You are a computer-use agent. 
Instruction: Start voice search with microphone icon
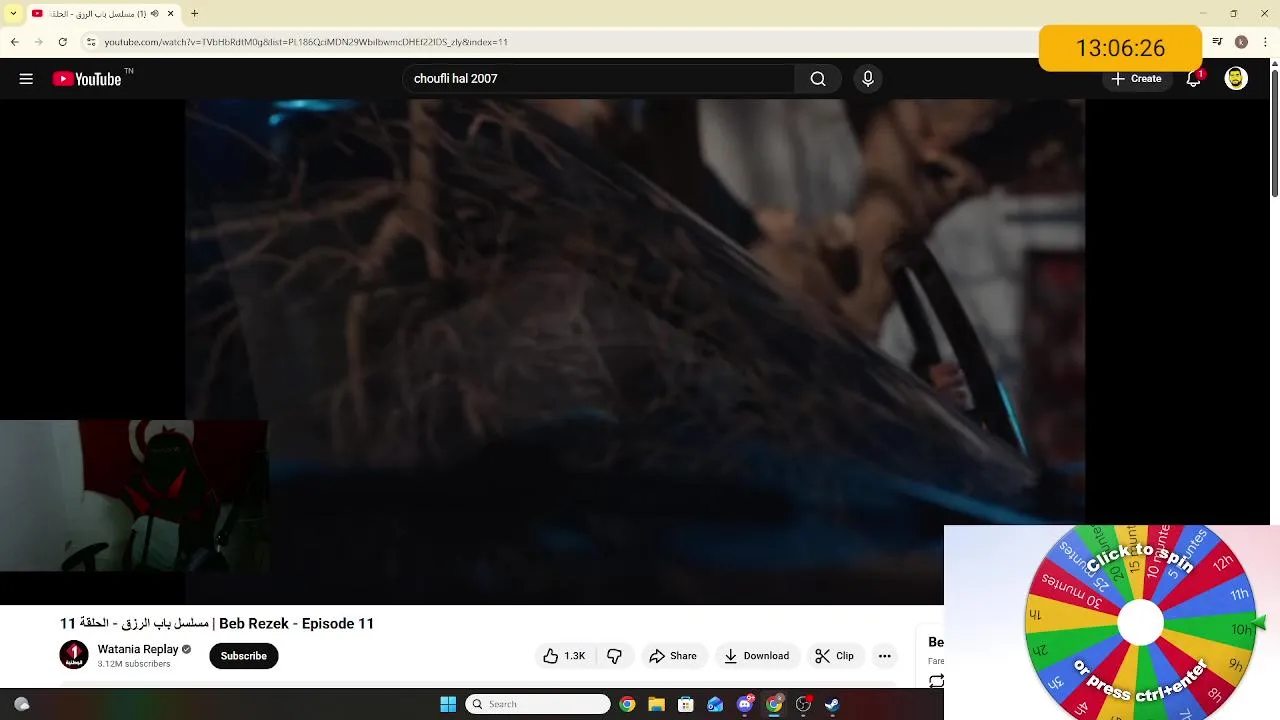[868, 79]
